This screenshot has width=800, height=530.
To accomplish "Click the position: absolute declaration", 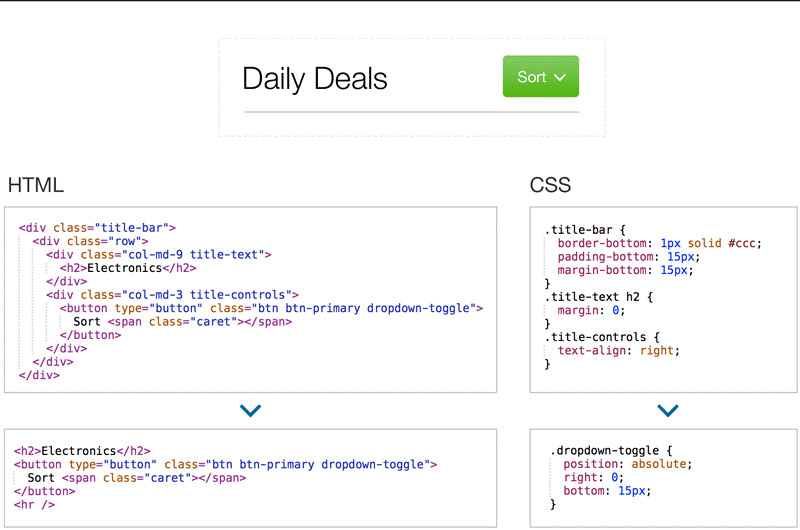I will pyautogui.click(x=627, y=464).
